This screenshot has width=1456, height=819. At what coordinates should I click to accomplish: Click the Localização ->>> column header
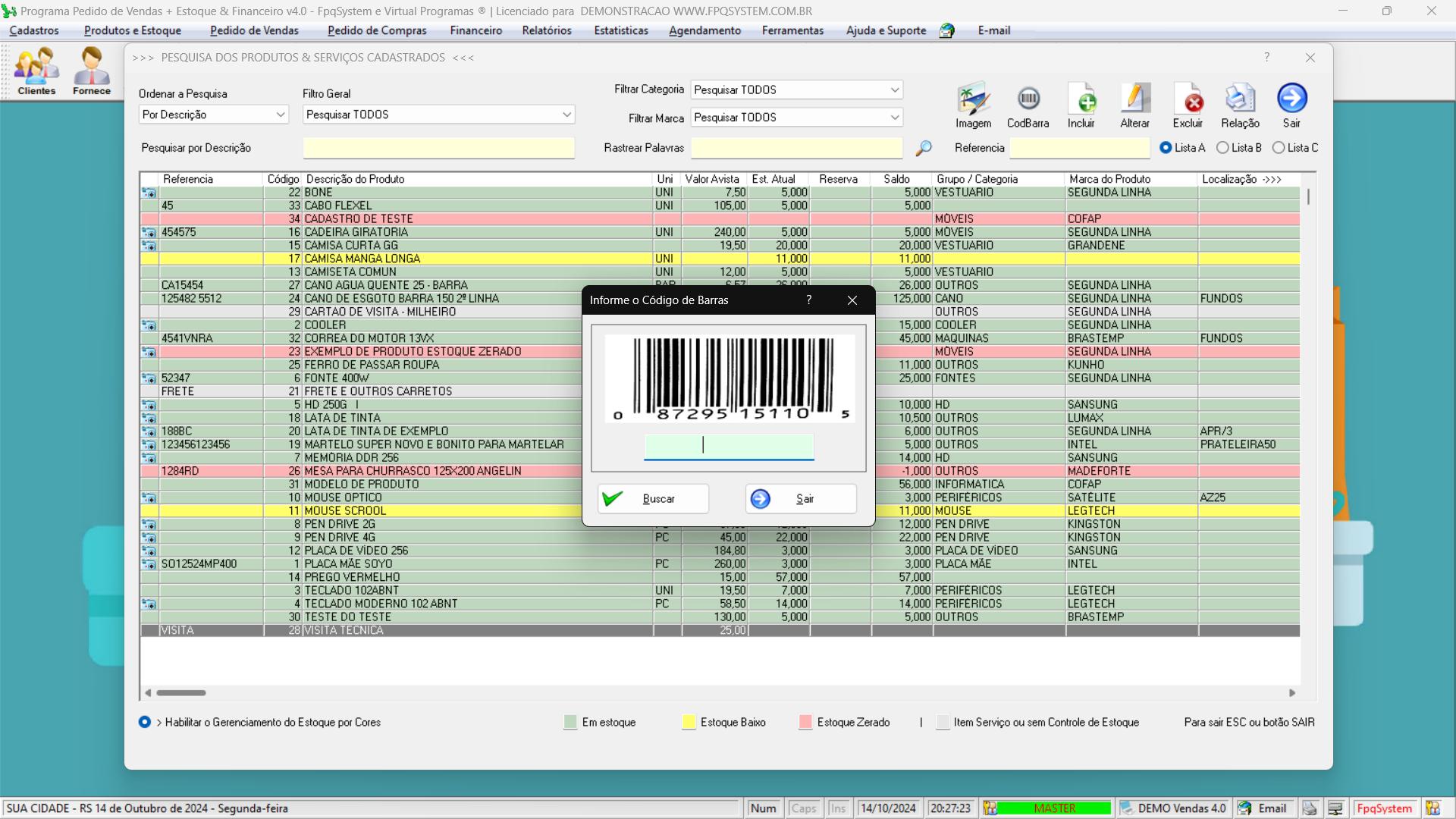click(1249, 179)
